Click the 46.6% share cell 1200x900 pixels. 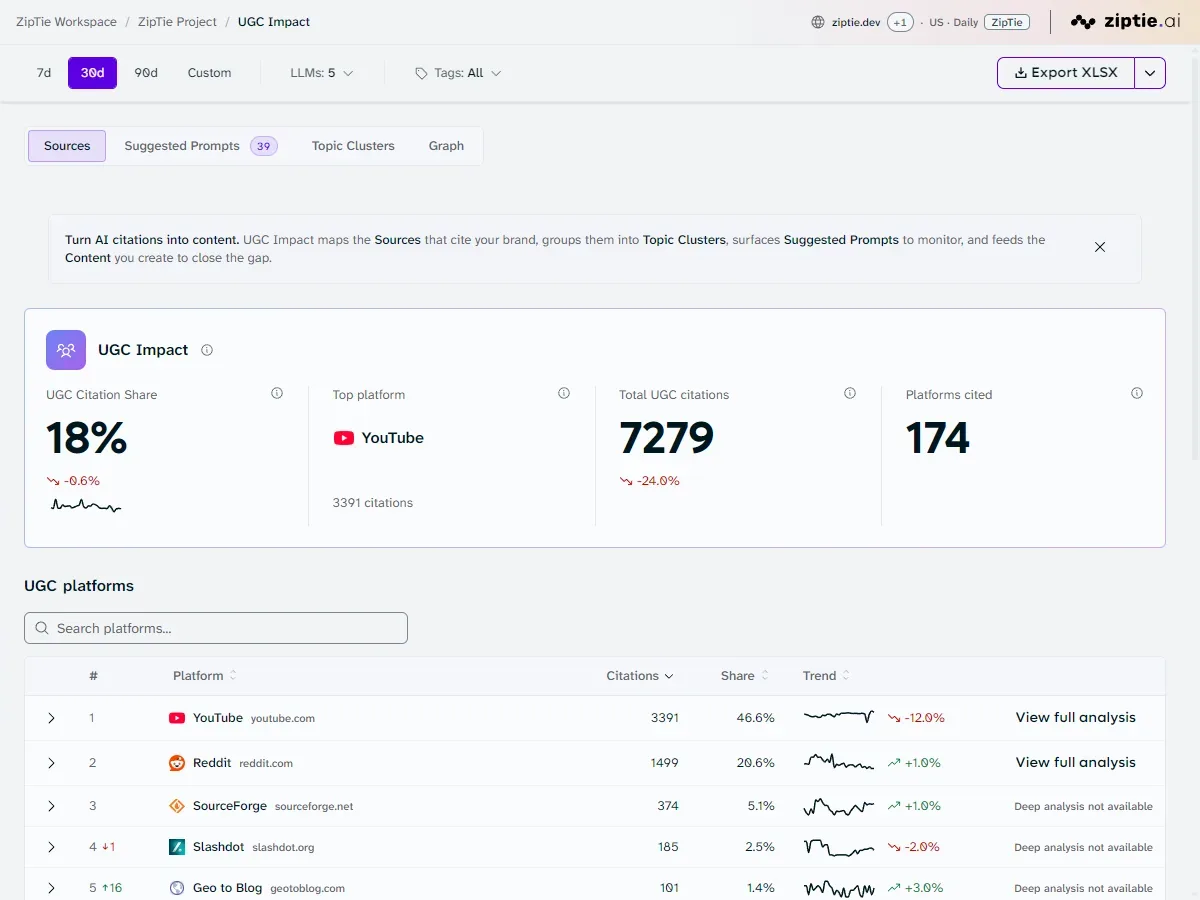pyautogui.click(x=756, y=718)
